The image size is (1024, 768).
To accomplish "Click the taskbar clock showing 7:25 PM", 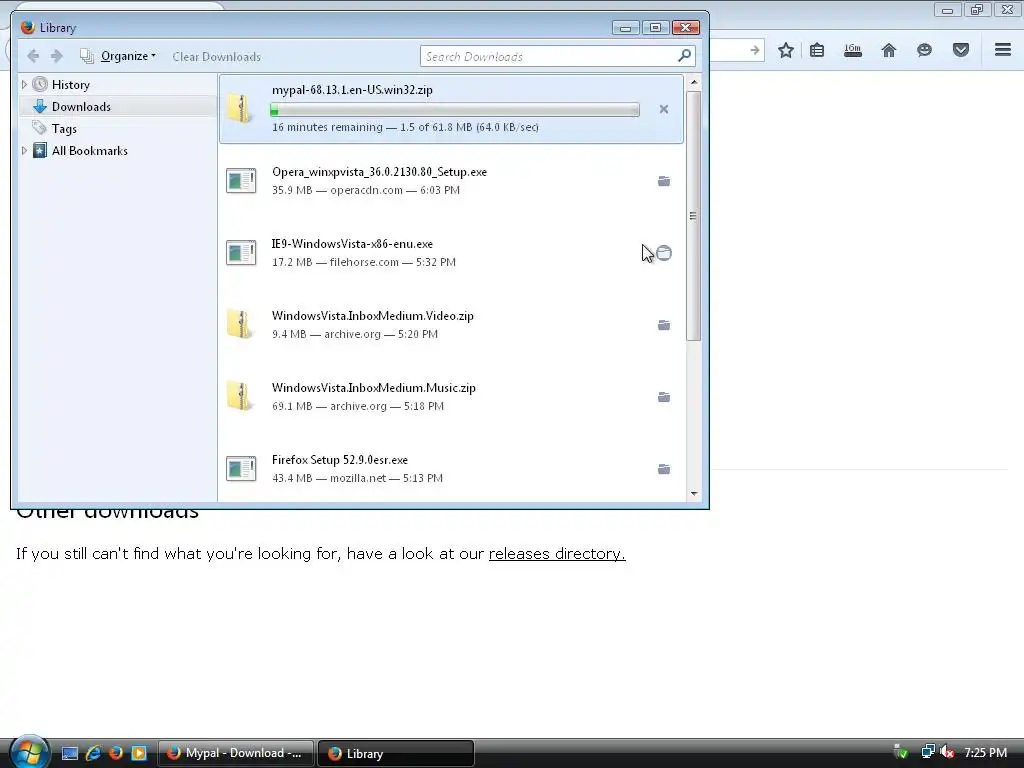I will coord(985,753).
